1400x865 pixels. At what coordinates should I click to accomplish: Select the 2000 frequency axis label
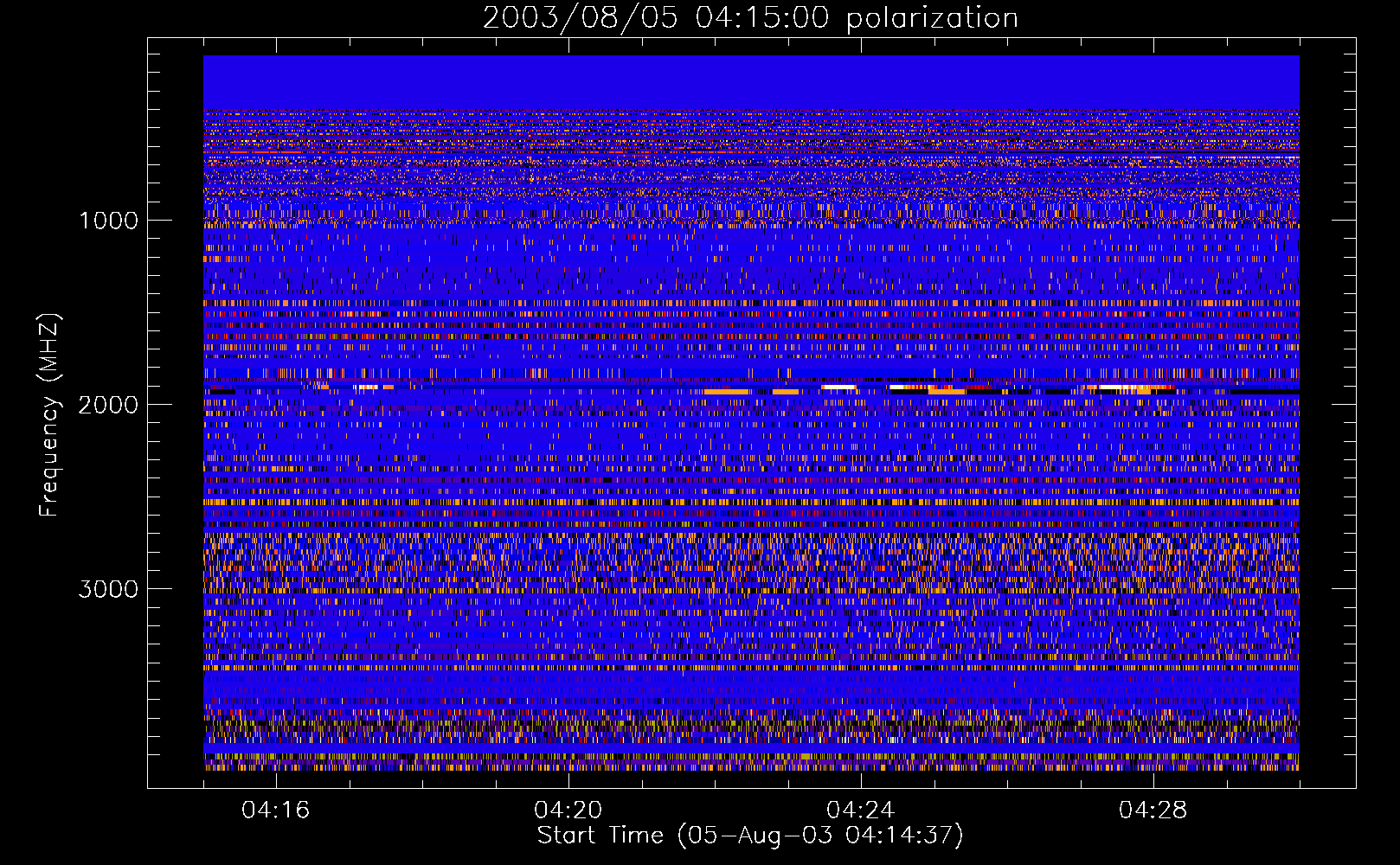click(108, 405)
